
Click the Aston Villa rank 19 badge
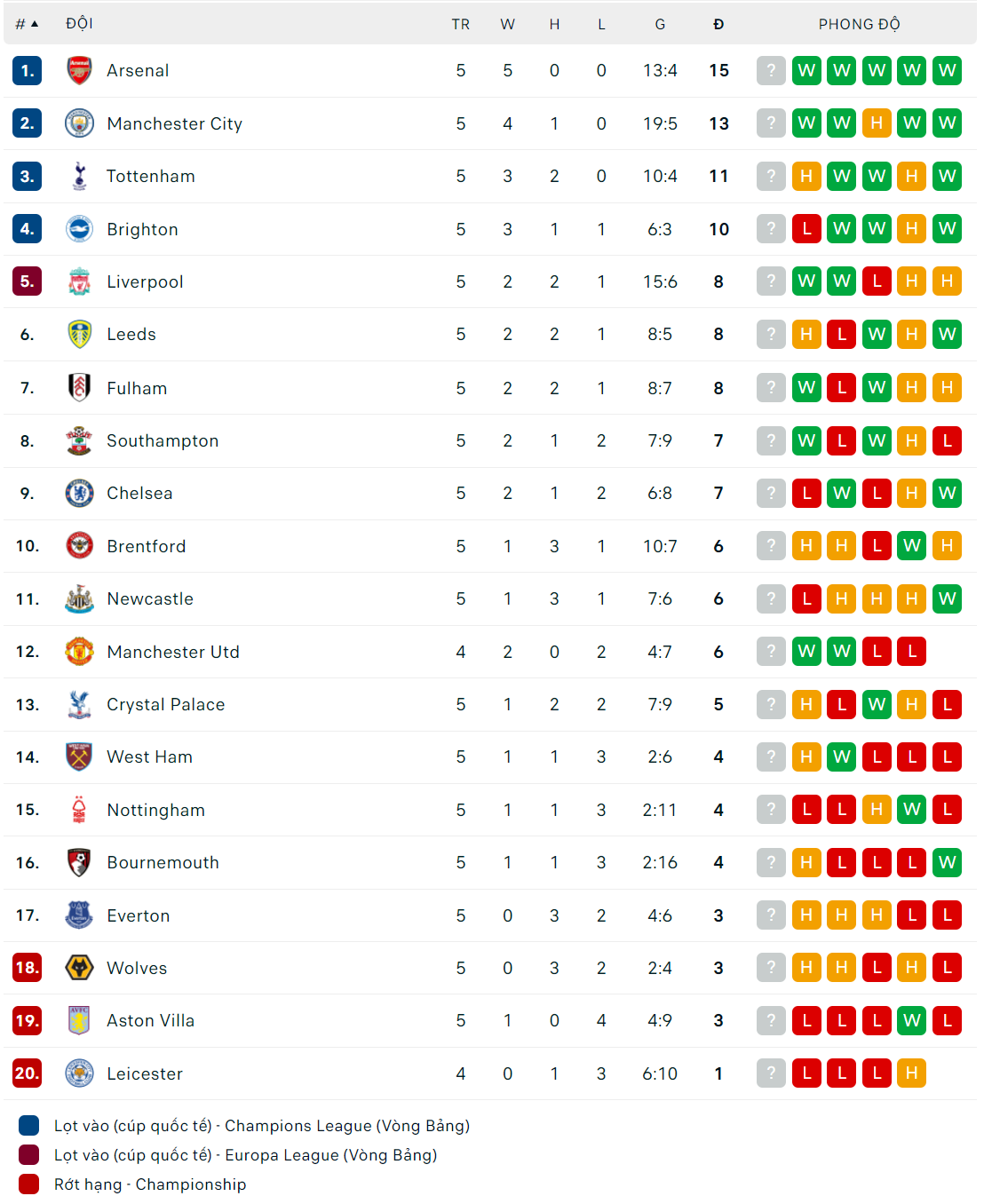click(28, 1020)
